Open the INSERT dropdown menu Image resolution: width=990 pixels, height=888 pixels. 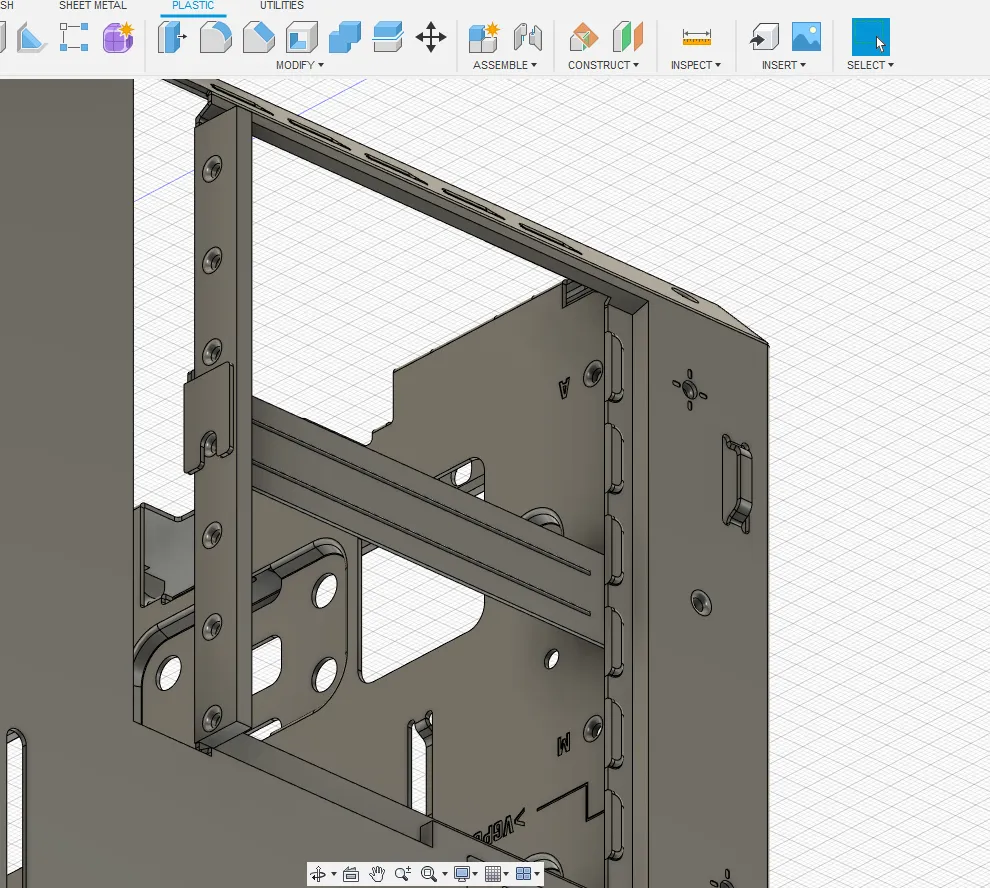[x=784, y=65]
